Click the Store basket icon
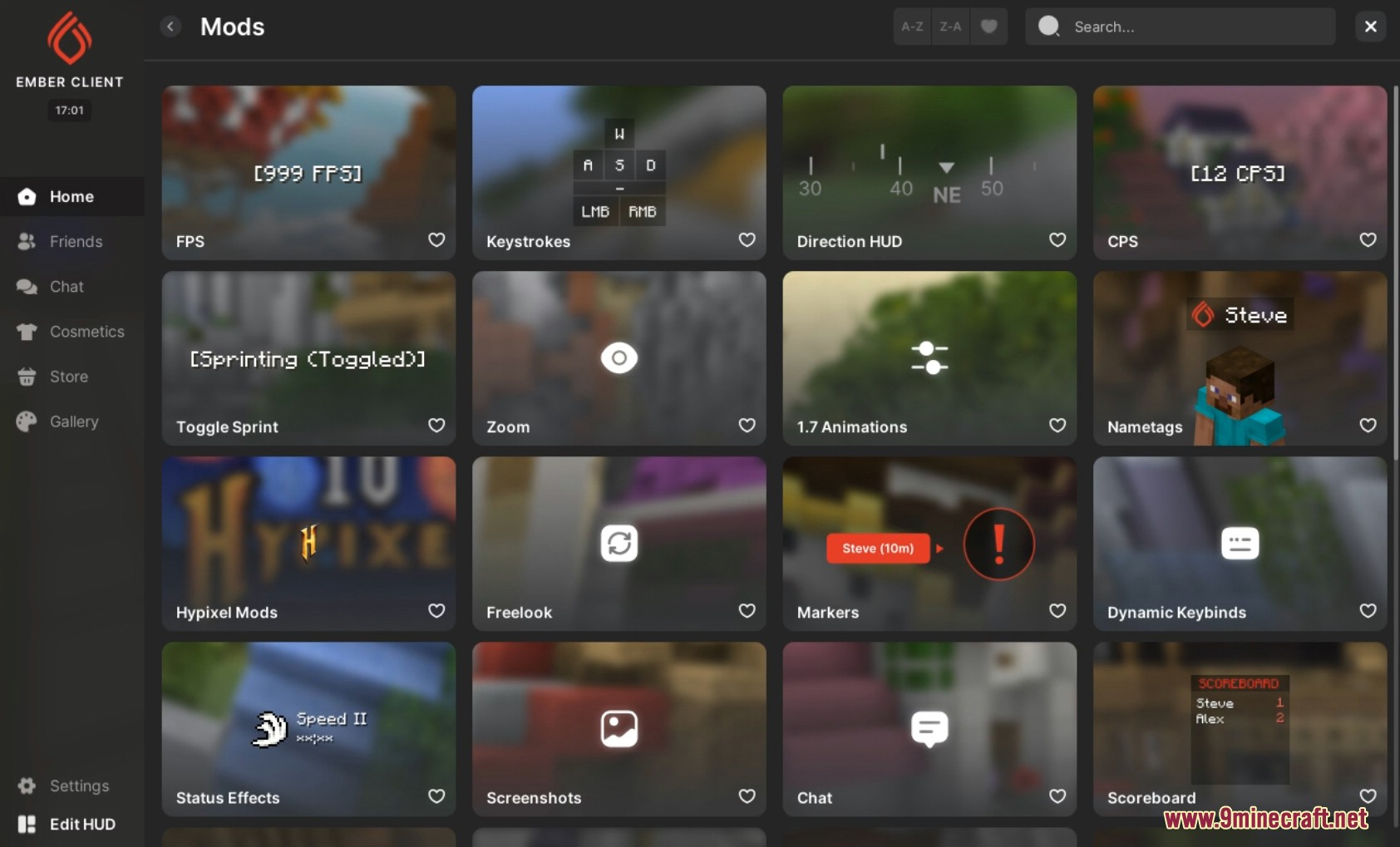The width and height of the screenshot is (1400, 847). tap(27, 377)
